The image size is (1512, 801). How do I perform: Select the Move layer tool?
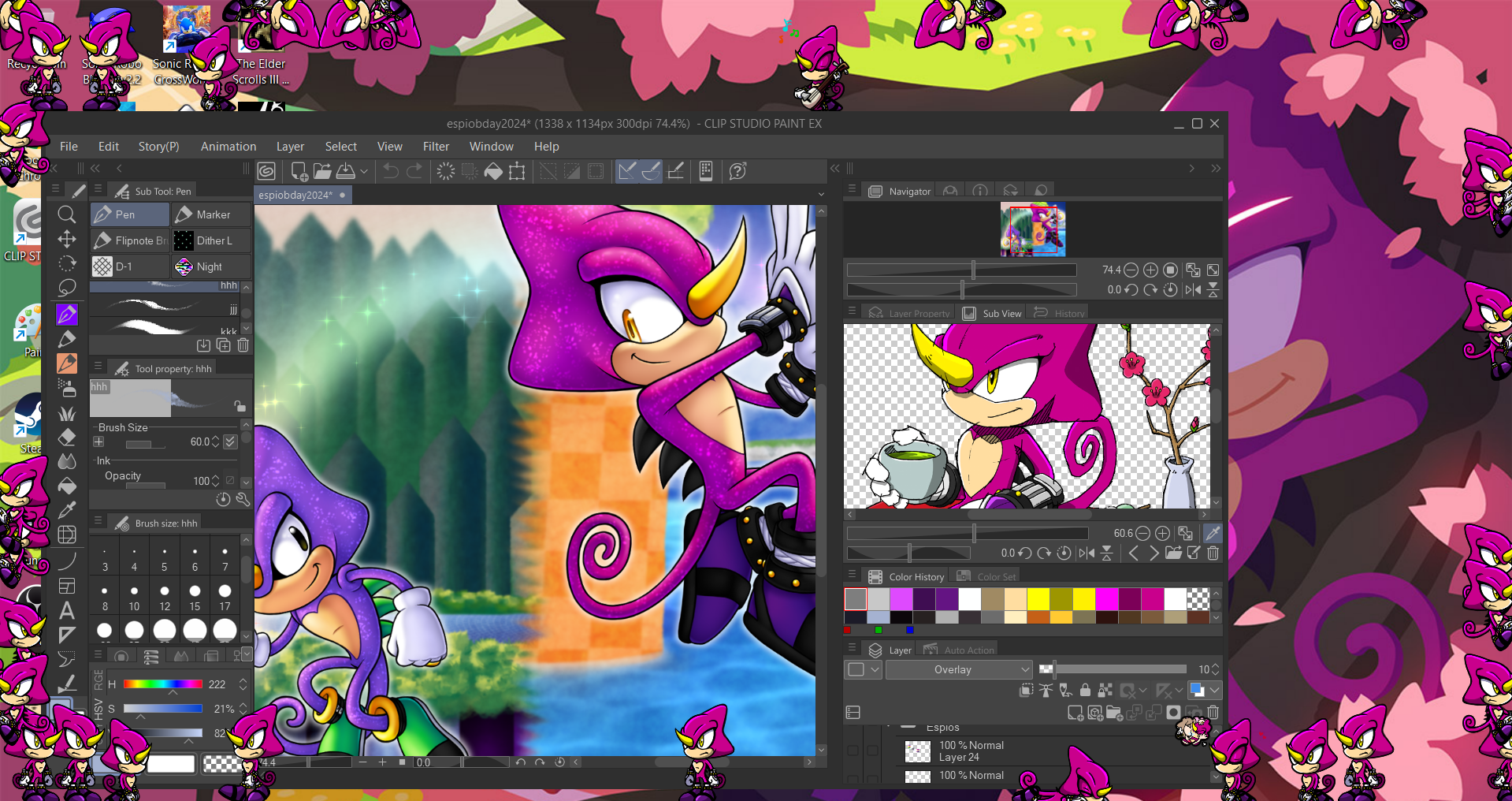67,239
